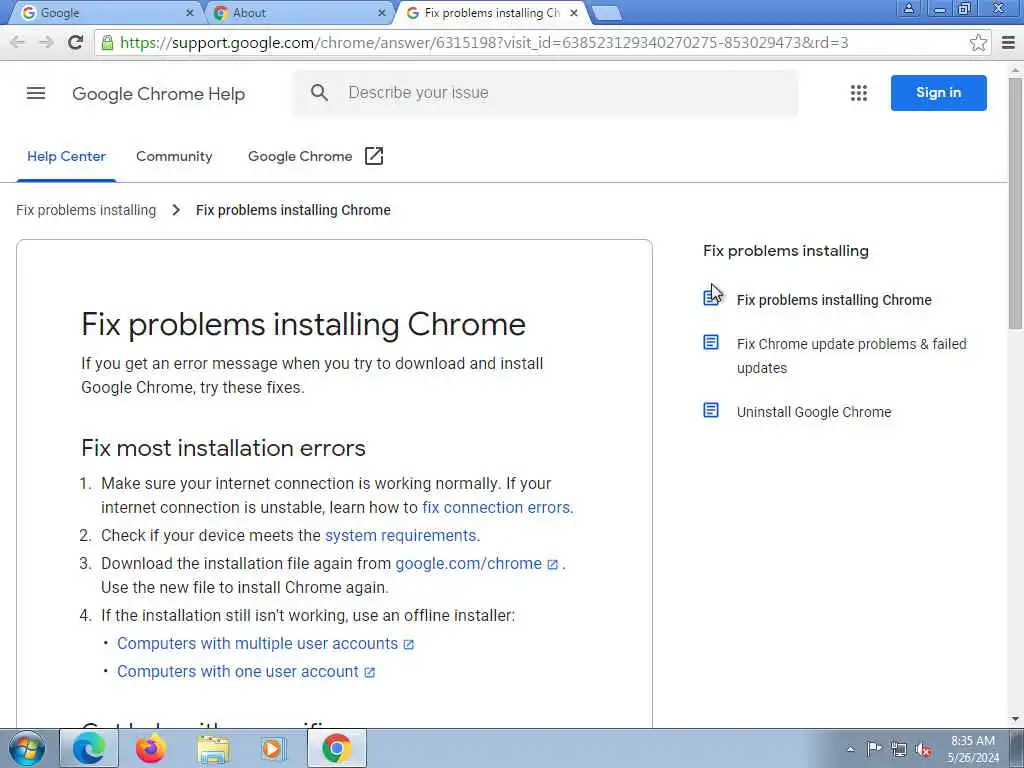
Task: Open Windows Start menu
Action: tap(27, 748)
